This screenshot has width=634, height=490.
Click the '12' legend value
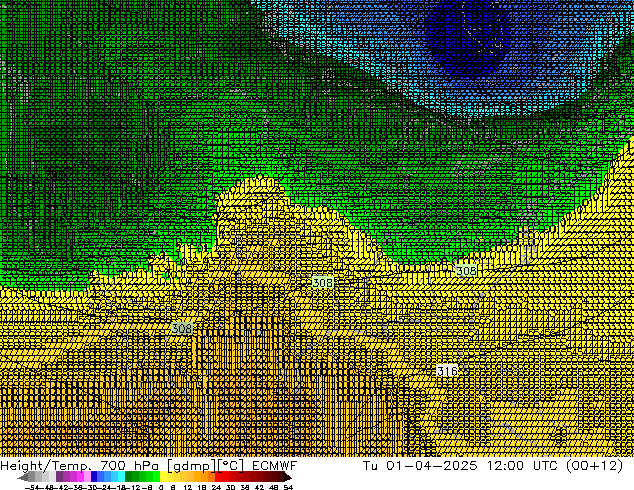[188, 487]
